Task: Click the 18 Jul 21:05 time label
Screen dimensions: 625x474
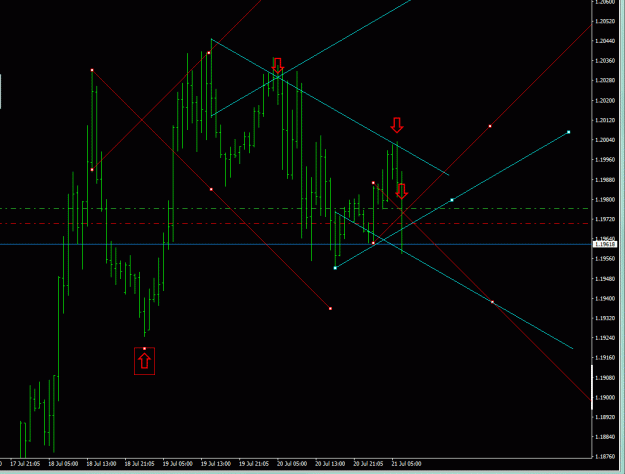Action: (x=140, y=464)
